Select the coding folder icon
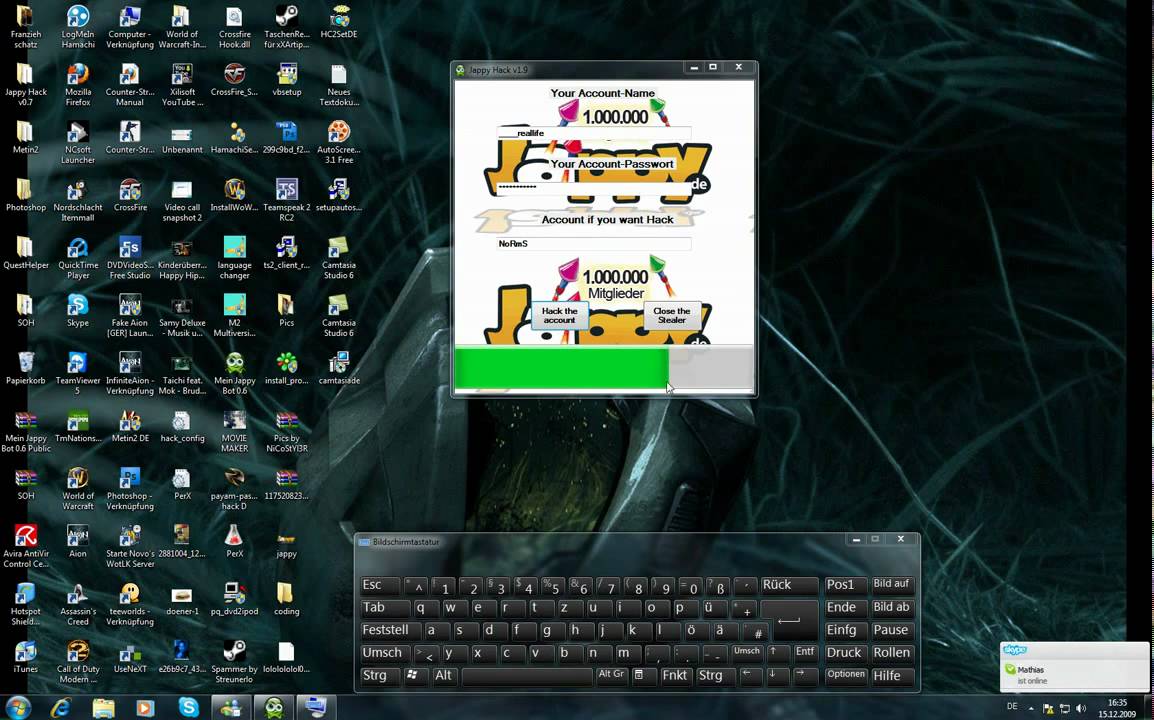Viewport: 1154px width, 720px height. 286,599
